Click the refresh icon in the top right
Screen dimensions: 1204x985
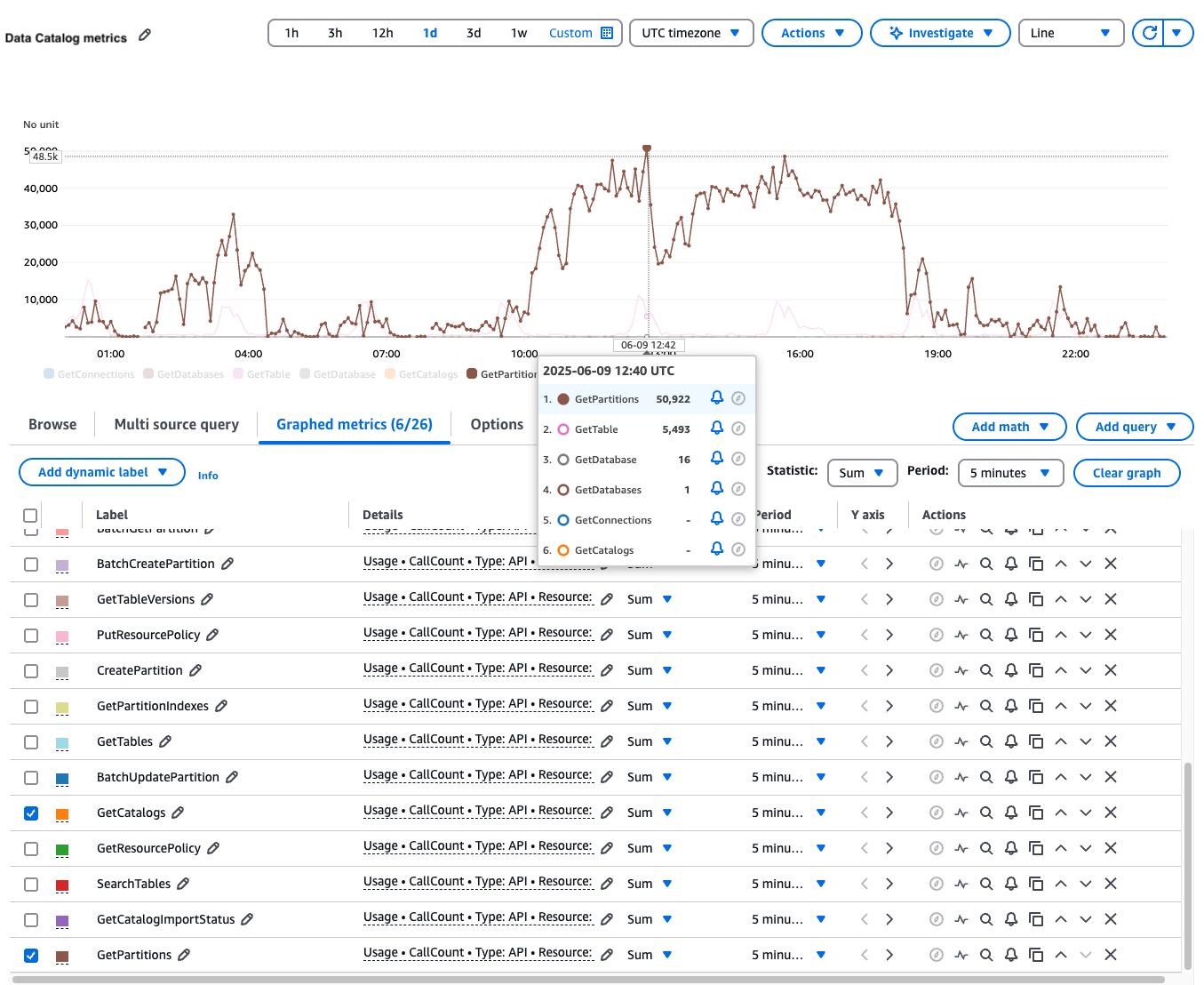1150,33
